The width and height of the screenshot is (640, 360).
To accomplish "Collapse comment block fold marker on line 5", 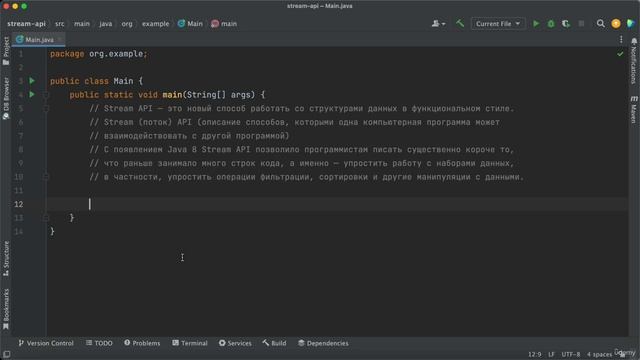I will (46, 109).
